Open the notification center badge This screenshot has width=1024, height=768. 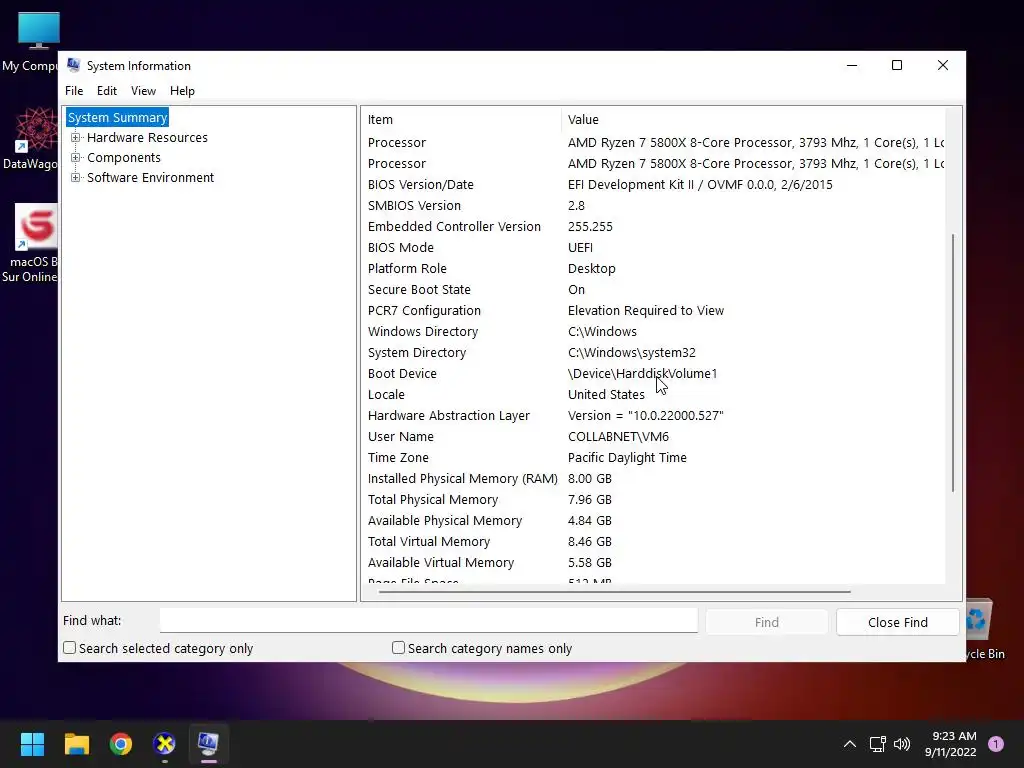pyautogui.click(x=996, y=744)
